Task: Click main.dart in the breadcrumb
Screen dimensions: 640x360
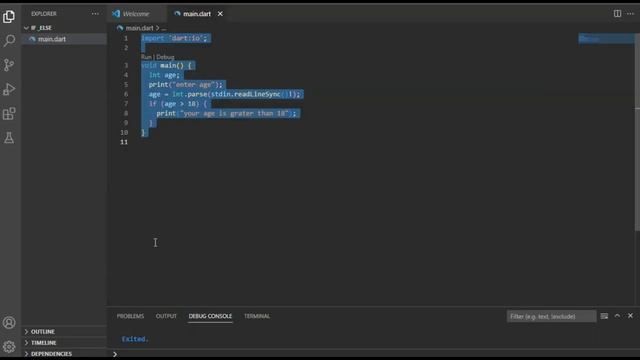Action: tap(139, 28)
